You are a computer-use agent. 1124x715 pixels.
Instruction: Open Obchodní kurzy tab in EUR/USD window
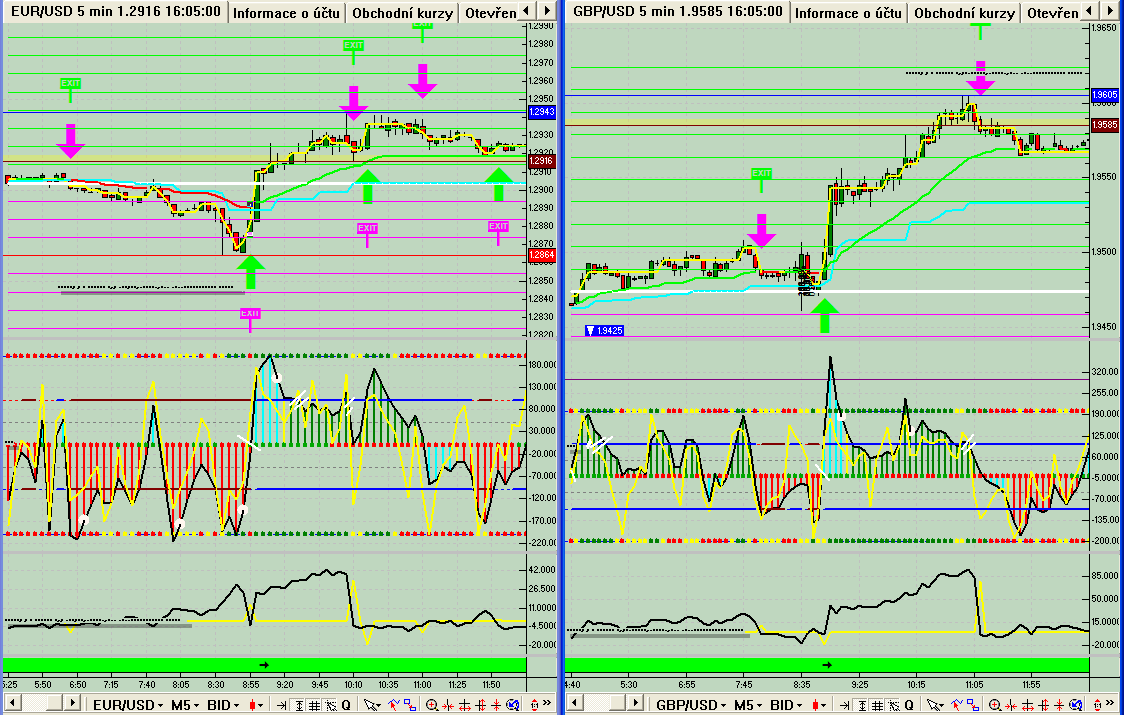pyautogui.click(x=403, y=13)
